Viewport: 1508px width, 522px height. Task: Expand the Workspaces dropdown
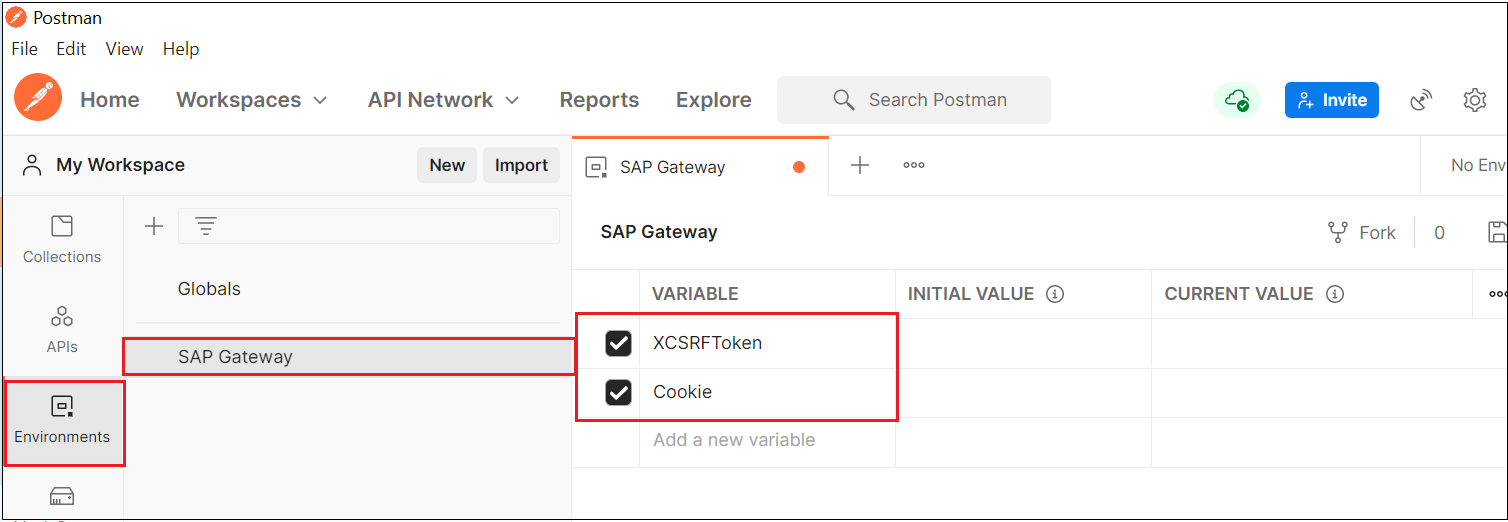click(x=251, y=100)
